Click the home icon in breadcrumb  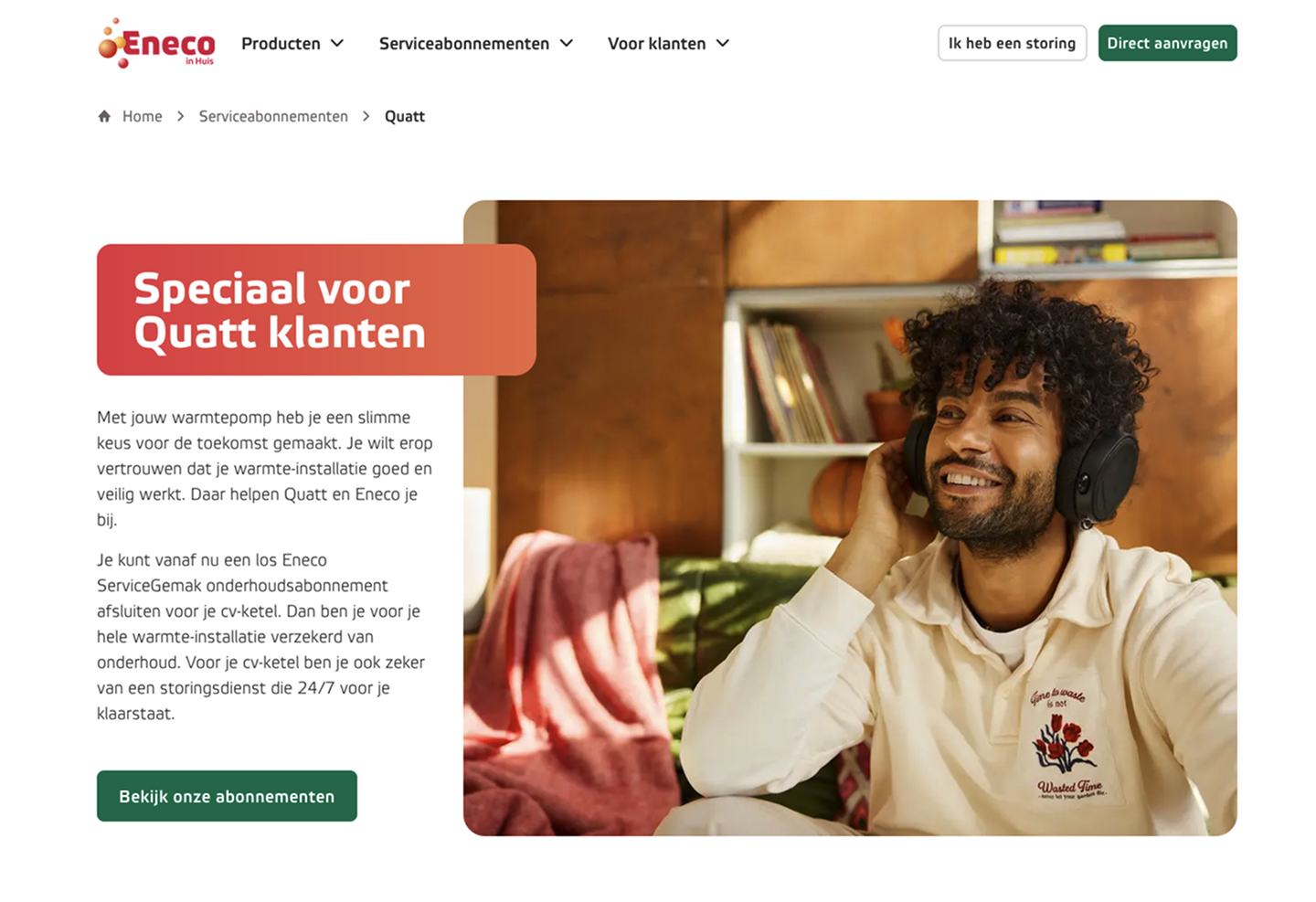[104, 116]
